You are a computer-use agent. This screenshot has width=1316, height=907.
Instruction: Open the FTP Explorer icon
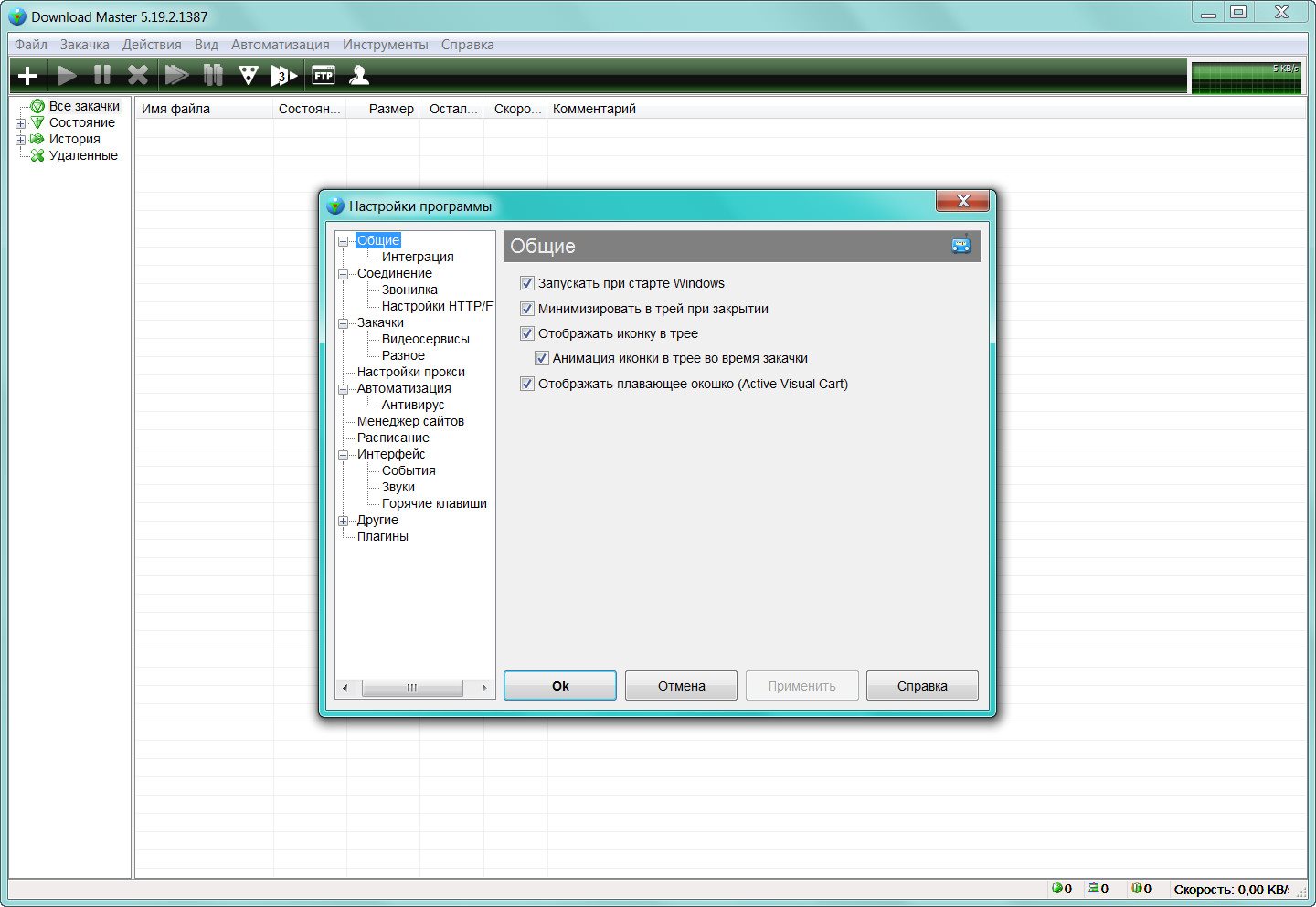[324, 76]
